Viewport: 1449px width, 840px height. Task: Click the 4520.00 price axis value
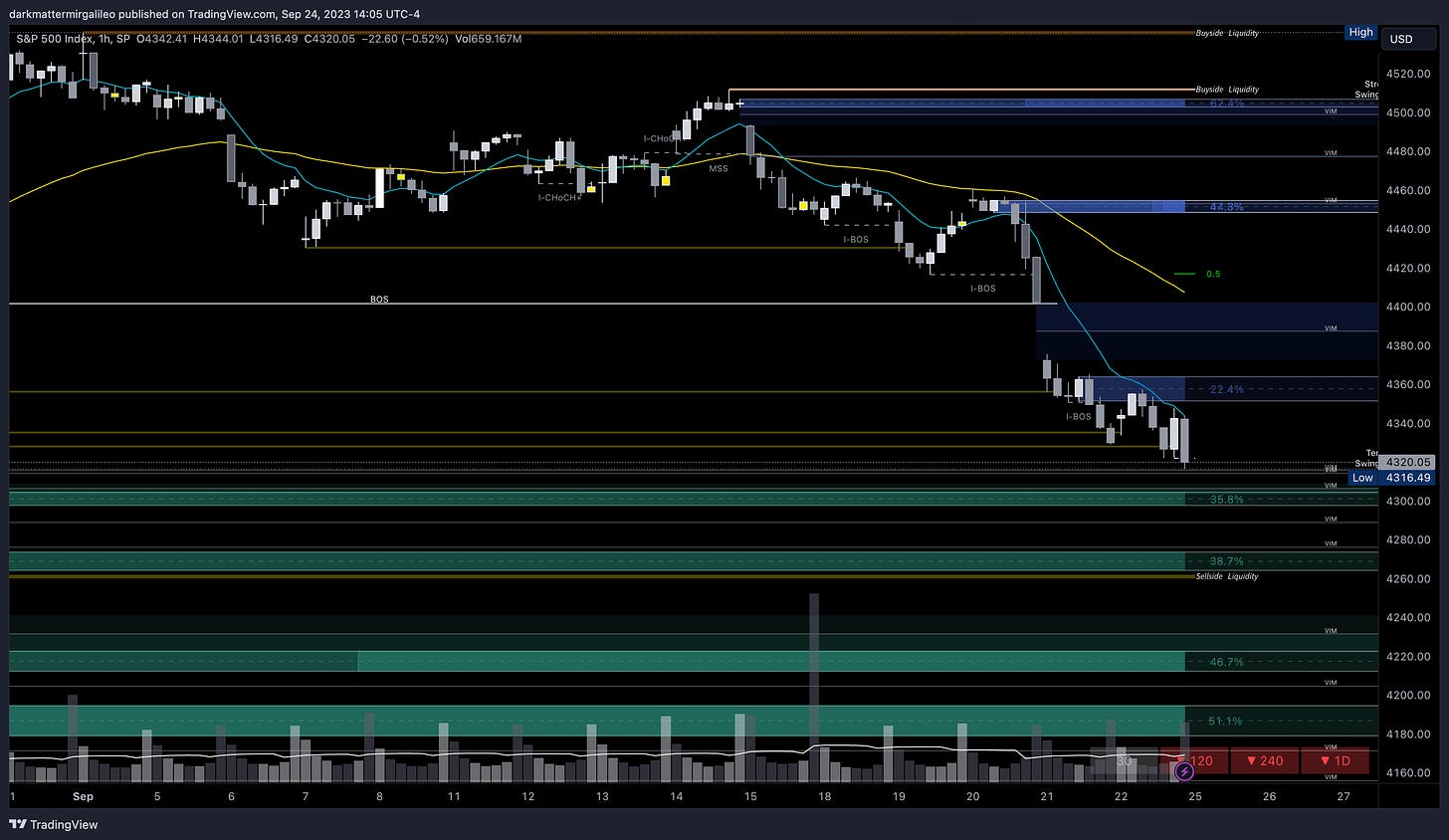coord(1408,74)
